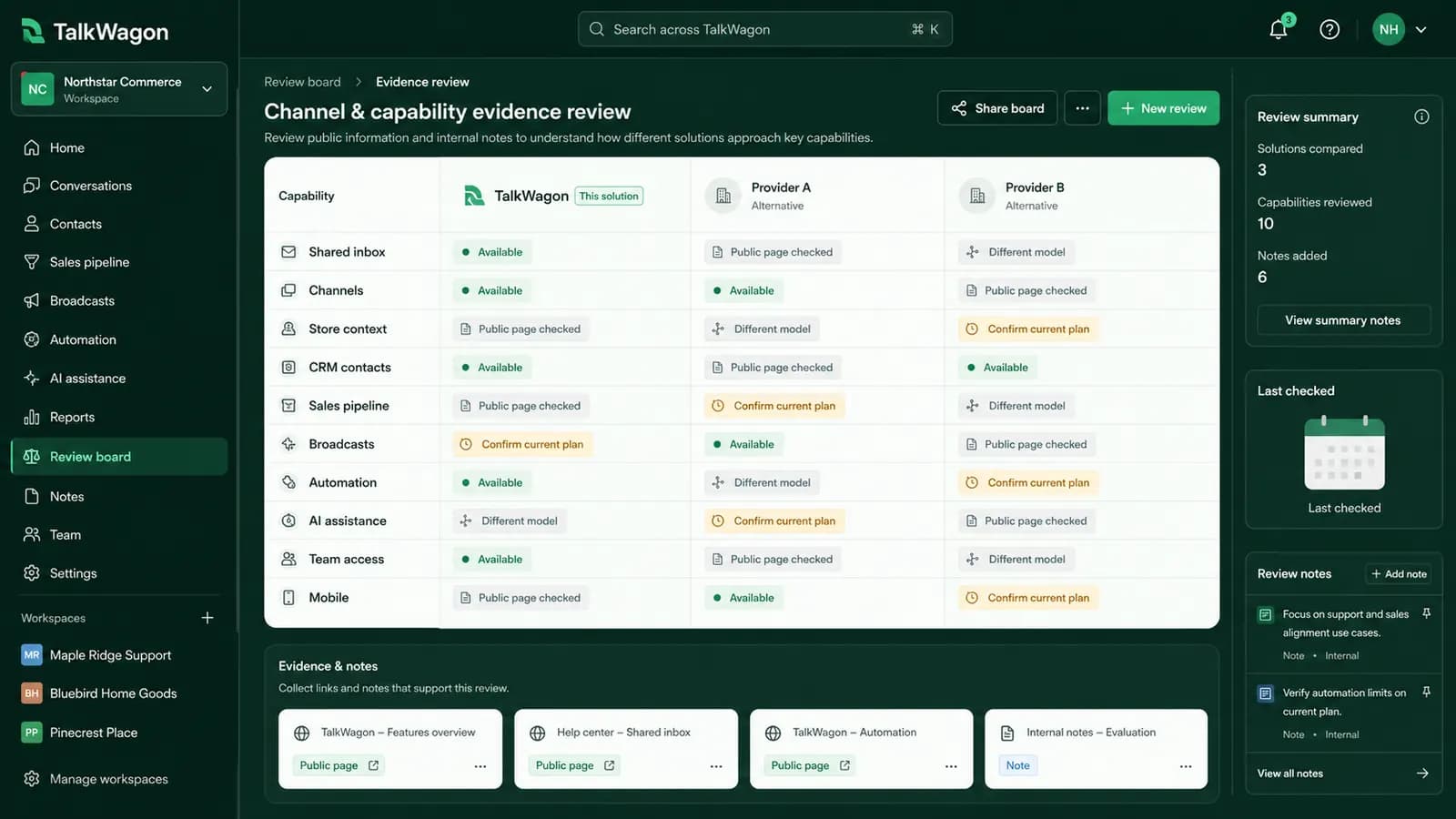Click the NH profile avatar

coord(1389,29)
